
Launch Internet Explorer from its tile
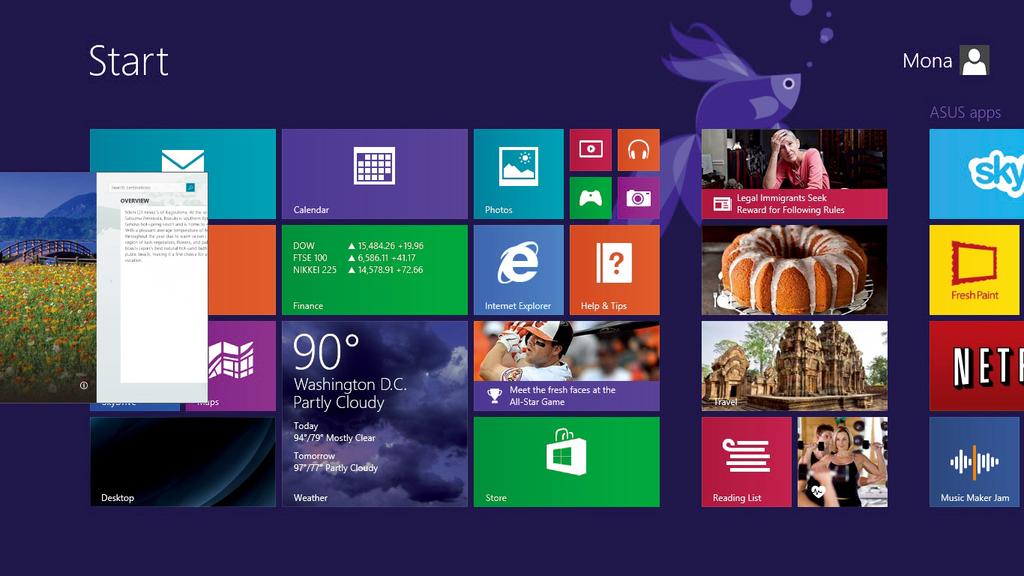519,270
